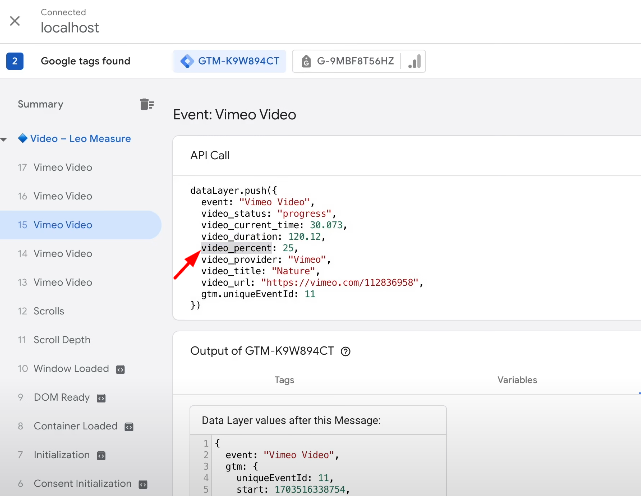Click the 'Data Layer values after this Message' header
Image resolution: width=641 pixels, height=496 pixels.
coord(291,420)
